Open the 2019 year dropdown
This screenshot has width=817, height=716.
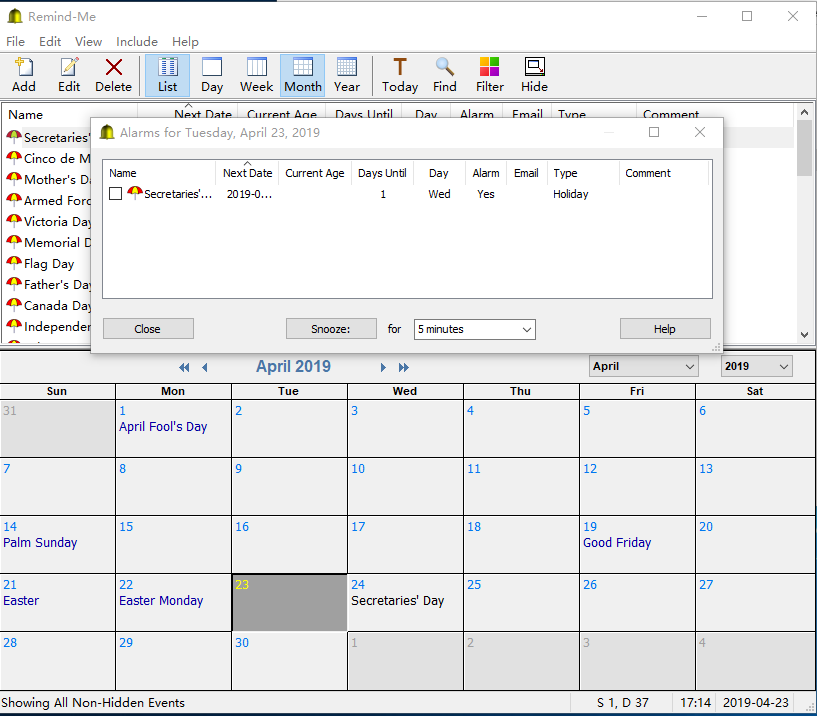[757, 366]
